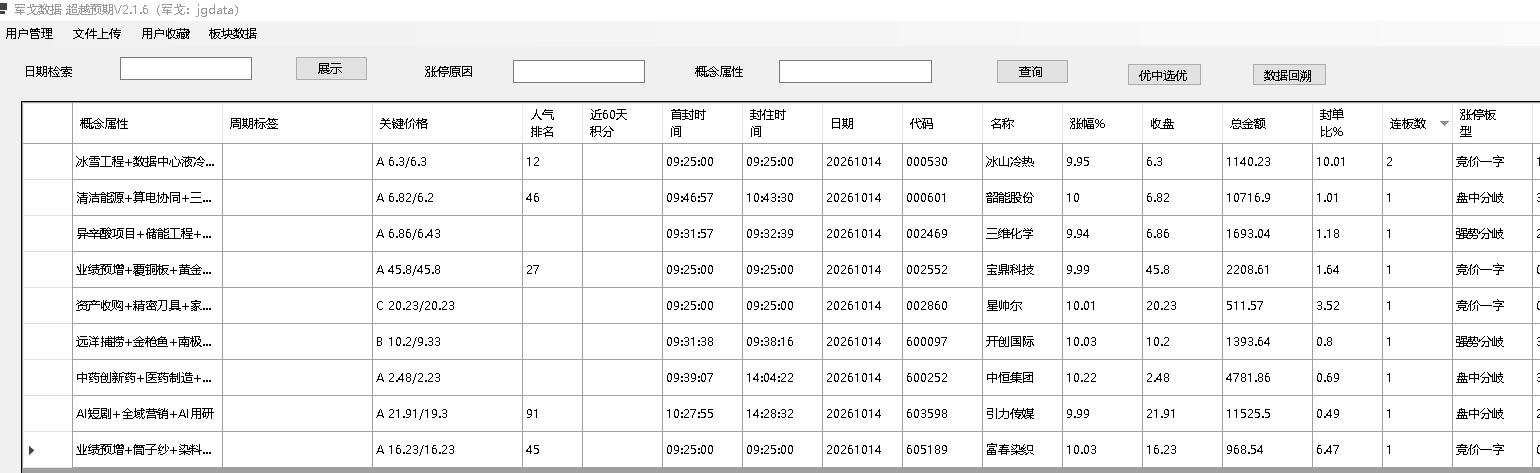Select the 异辛酸项目+储能工程 concept cell
The height and width of the screenshot is (473, 1540).
pyautogui.click(x=148, y=233)
